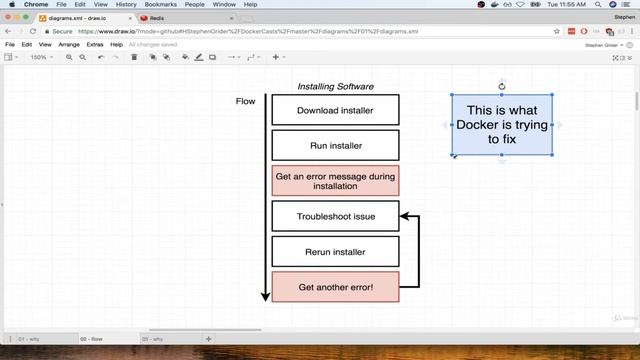The image size is (640, 360).
Task: Toggle the shadow rectangle tool
Action: tap(213, 58)
